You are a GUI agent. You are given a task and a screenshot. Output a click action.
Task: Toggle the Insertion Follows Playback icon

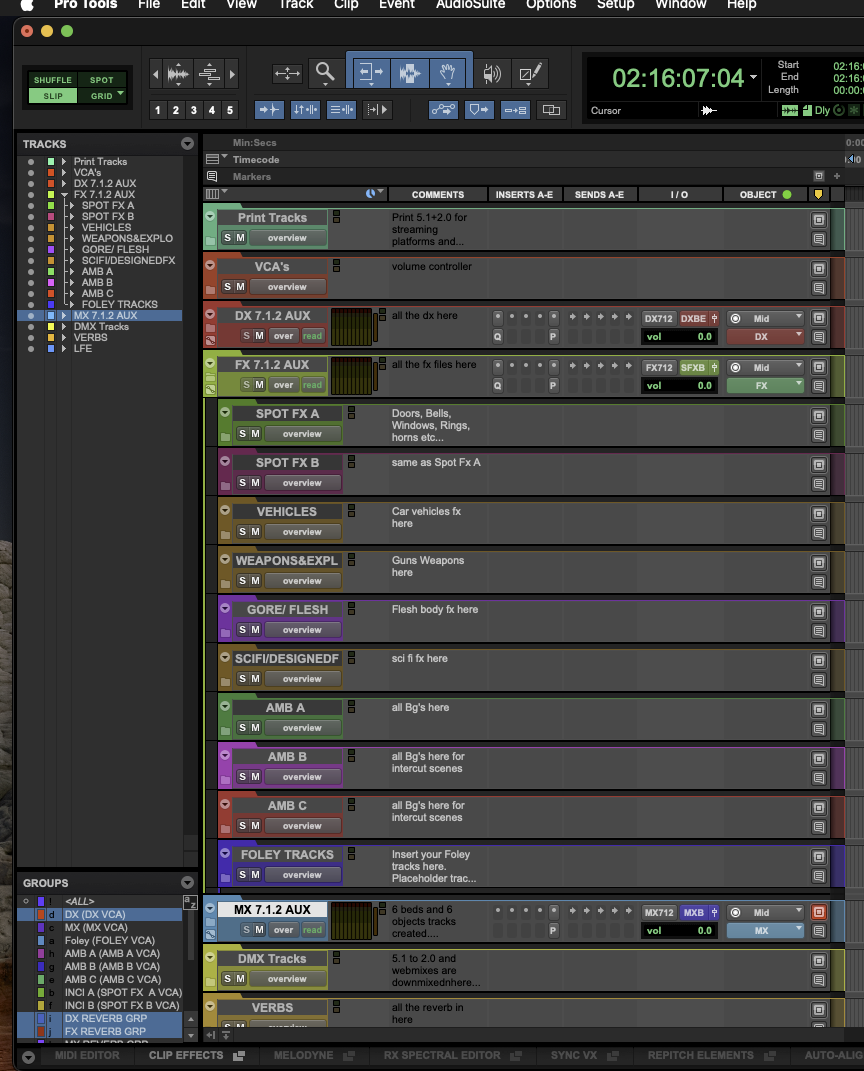[515, 109]
